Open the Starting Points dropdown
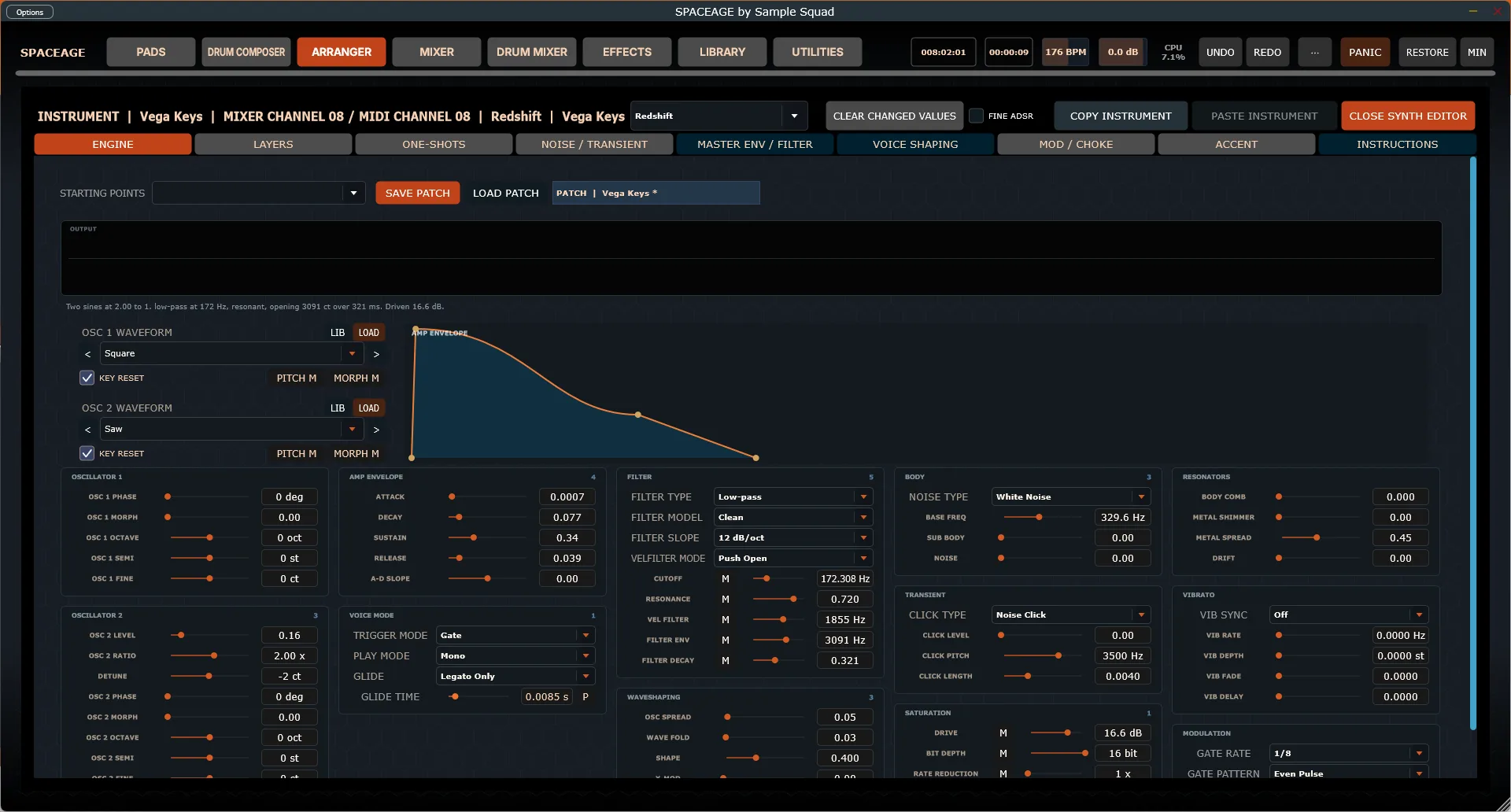1511x812 pixels. point(259,194)
